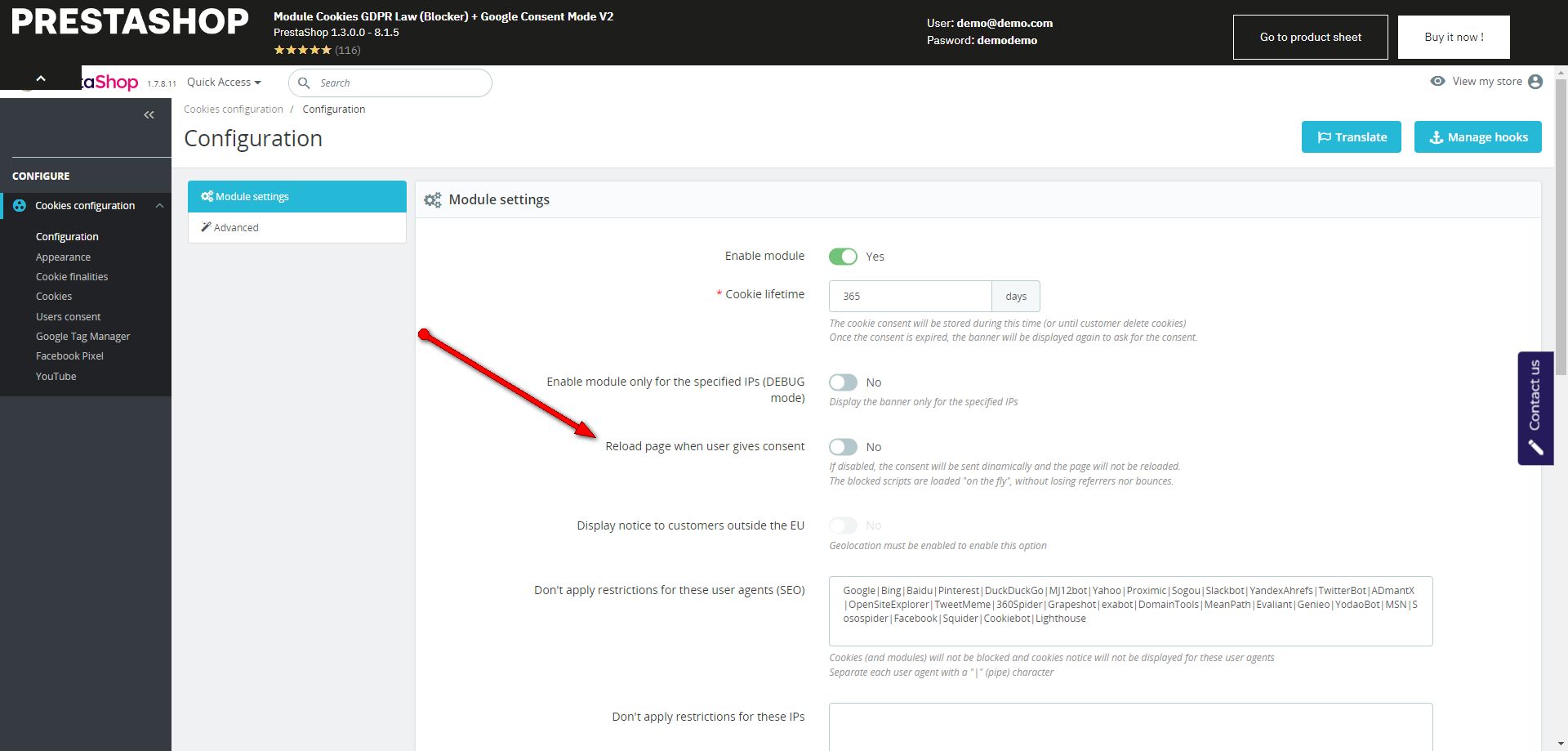The image size is (1568, 751).
Task: Click the Buy it now button
Action: pos(1454,37)
